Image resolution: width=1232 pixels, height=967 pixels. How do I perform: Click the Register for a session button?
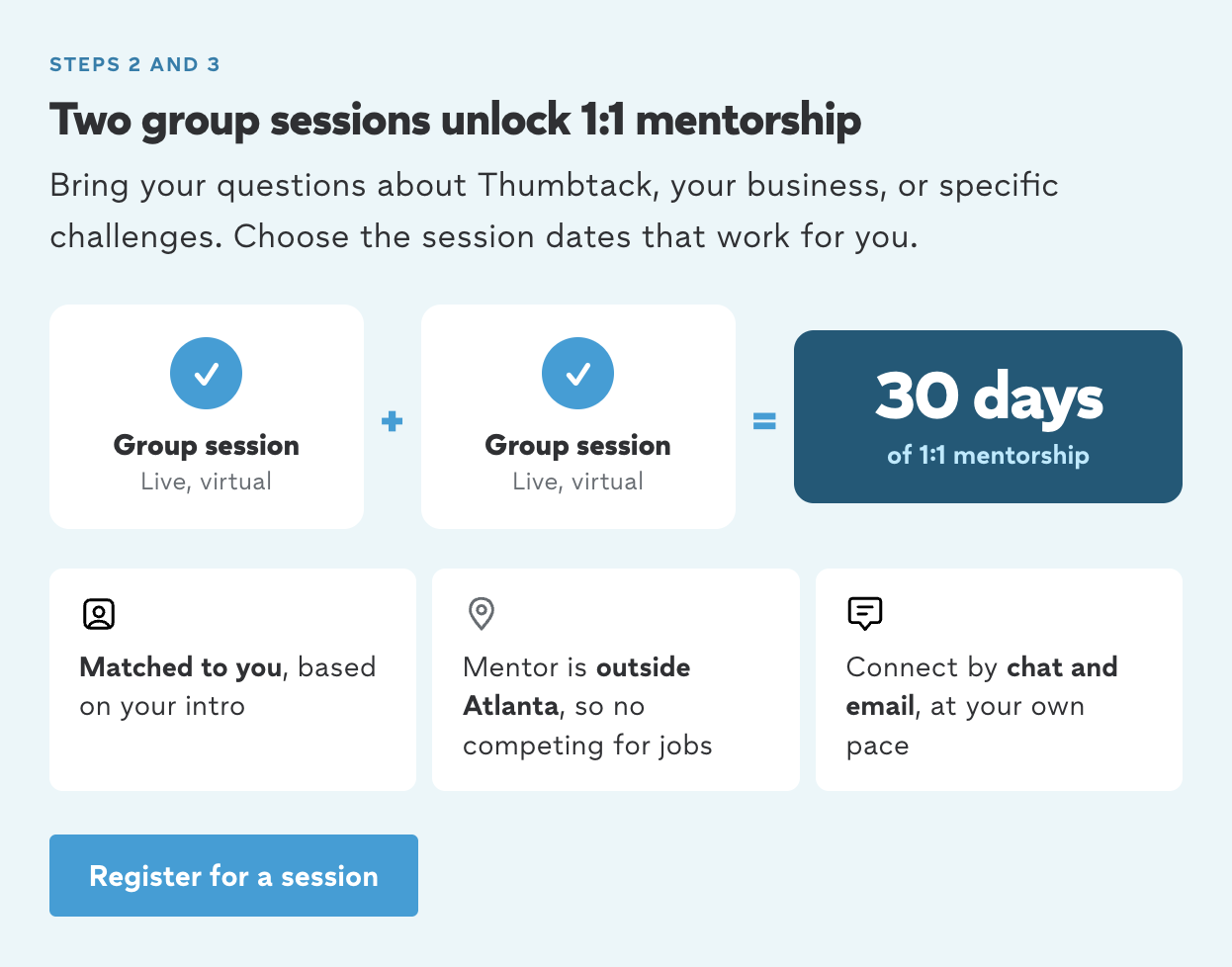click(233, 875)
